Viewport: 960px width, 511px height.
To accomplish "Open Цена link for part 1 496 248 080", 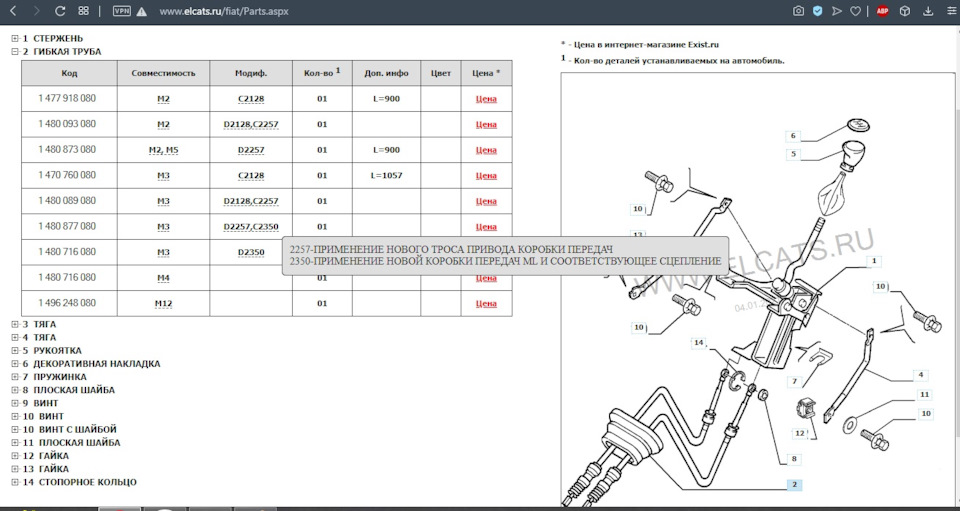I will [486, 304].
